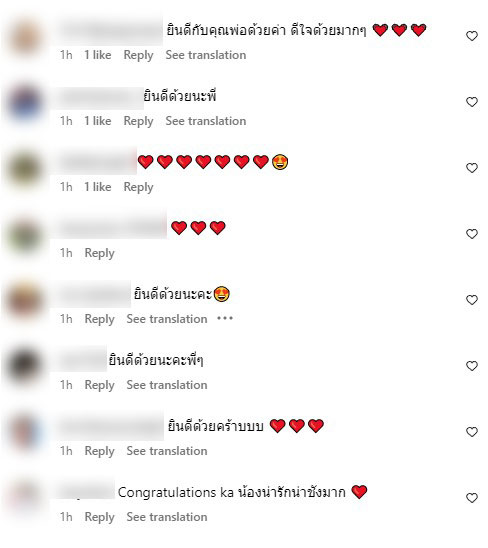
Task: See translation for the 'Congratulations ka' comment
Action: pyautogui.click(x=167, y=517)
